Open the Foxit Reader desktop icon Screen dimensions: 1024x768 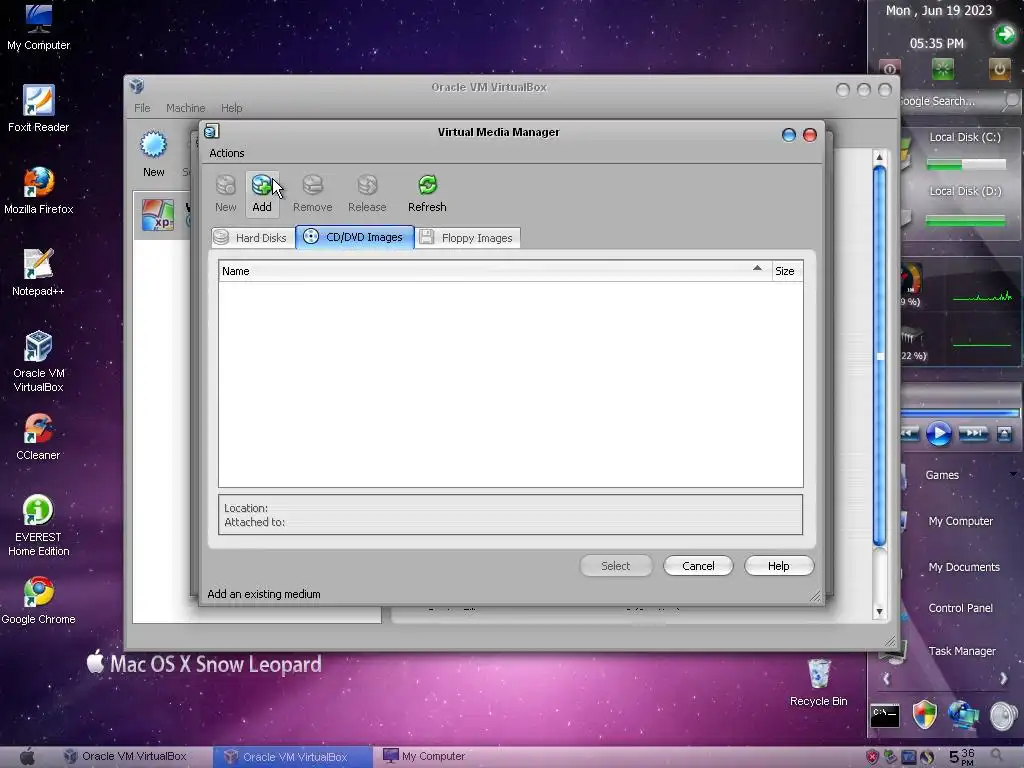coord(39,108)
